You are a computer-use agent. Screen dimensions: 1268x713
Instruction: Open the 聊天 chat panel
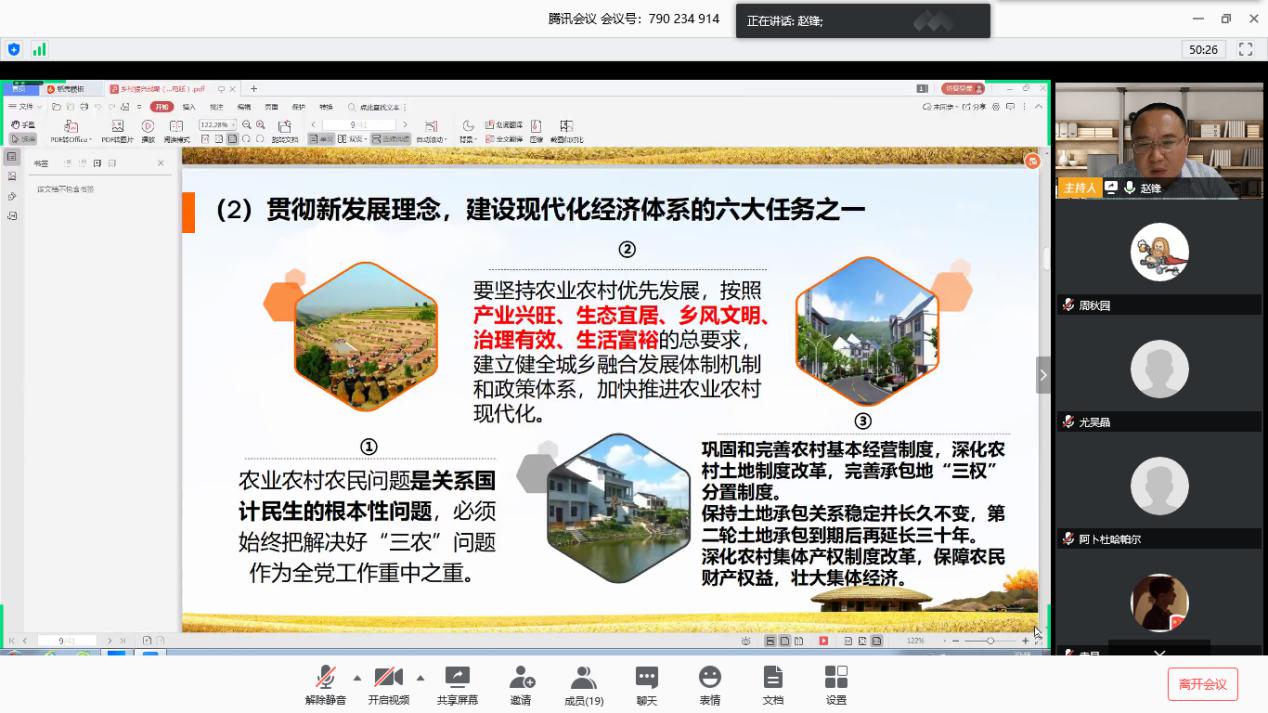(647, 685)
